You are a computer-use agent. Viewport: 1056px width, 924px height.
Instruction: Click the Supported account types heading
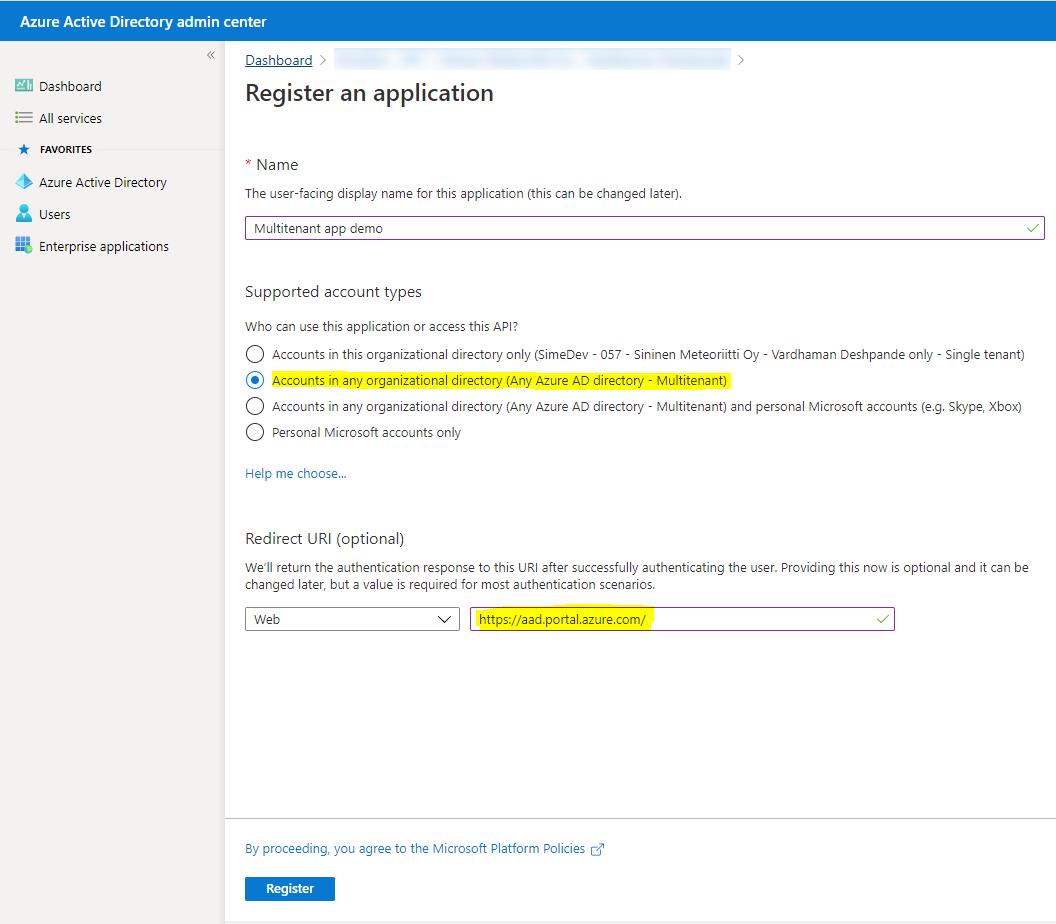pos(333,292)
